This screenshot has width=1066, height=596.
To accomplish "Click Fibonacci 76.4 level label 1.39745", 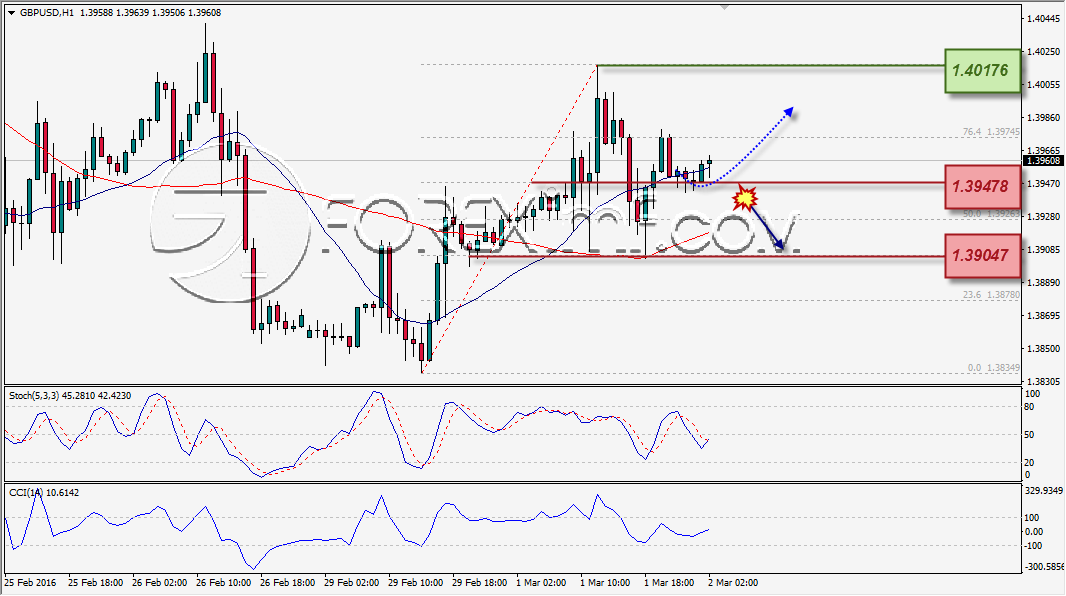I will pos(991,132).
